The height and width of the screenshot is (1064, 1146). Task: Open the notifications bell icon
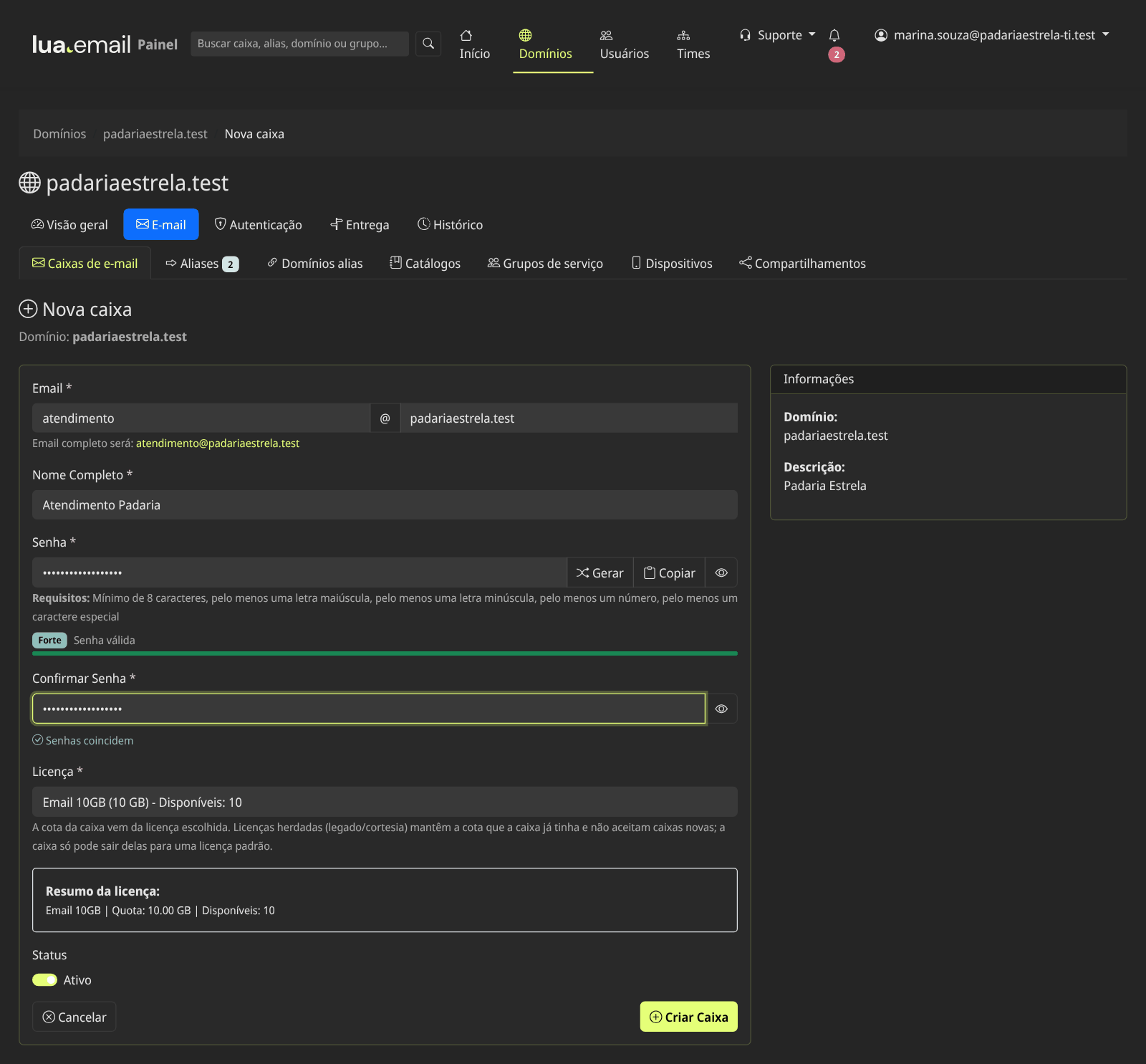tap(834, 35)
